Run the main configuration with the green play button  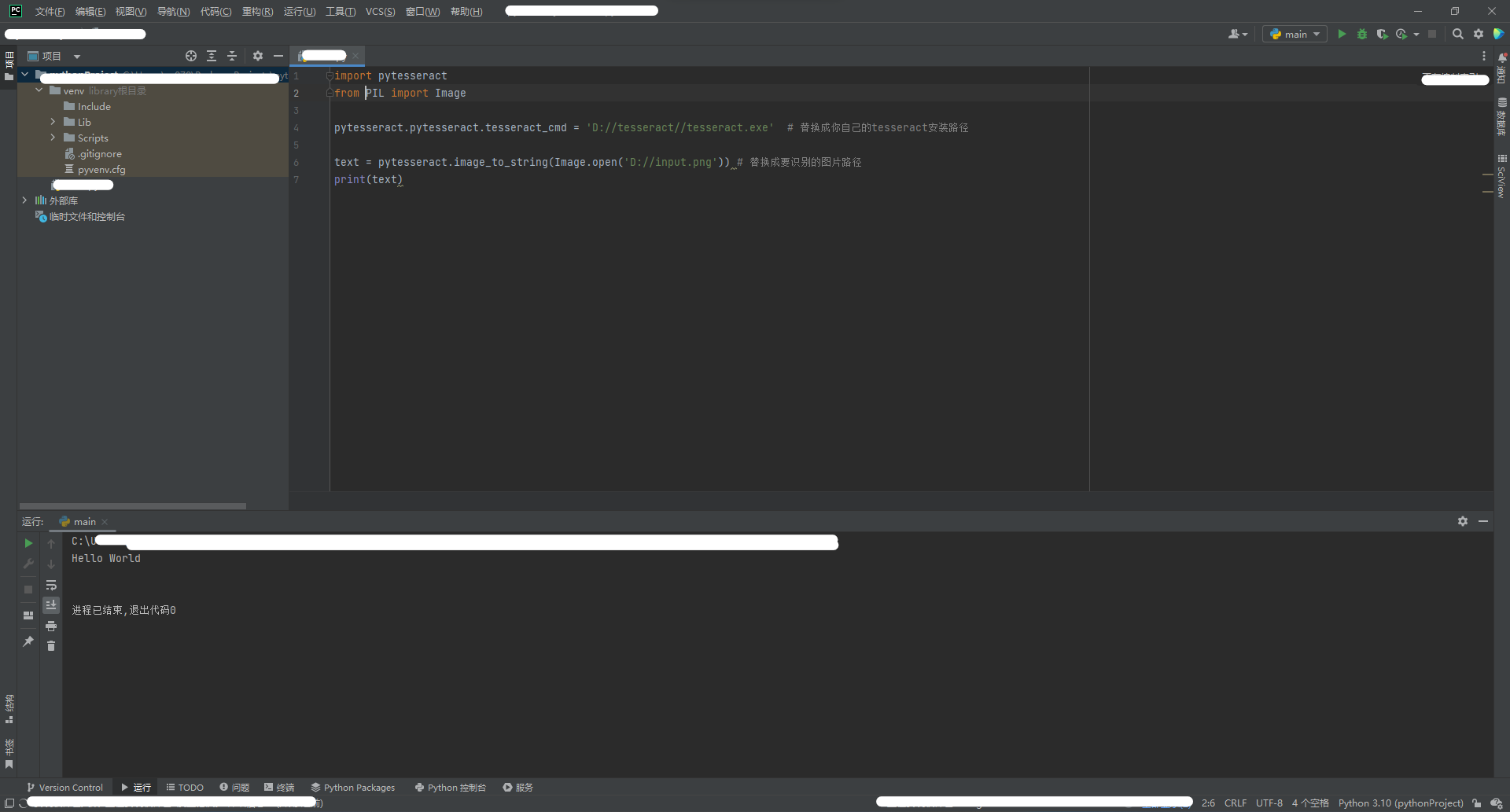1342,34
